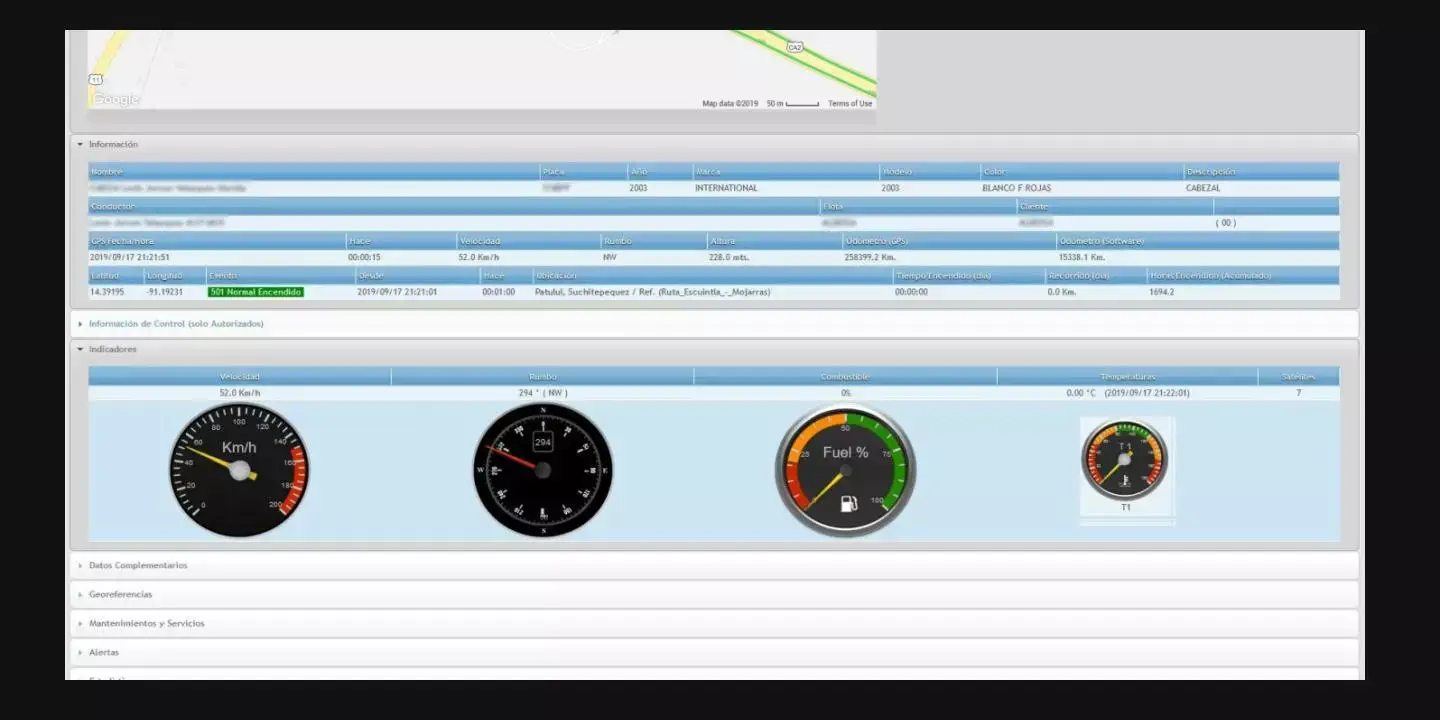The width and height of the screenshot is (1440, 720).
Task: Click the Combustible indicator header
Action: click(845, 377)
